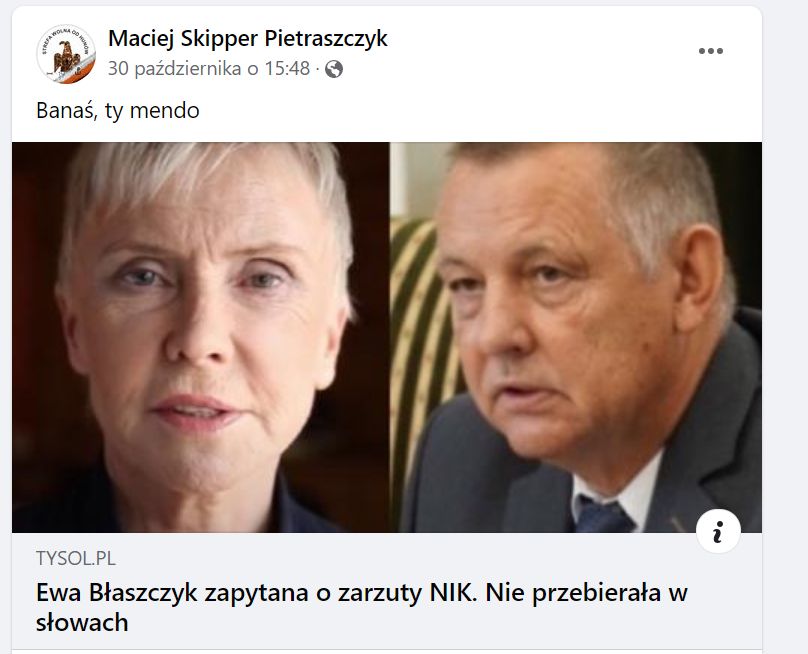Screen dimensions: 808x654
Task: Click the gray link preview footer area
Action: pos(386,591)
